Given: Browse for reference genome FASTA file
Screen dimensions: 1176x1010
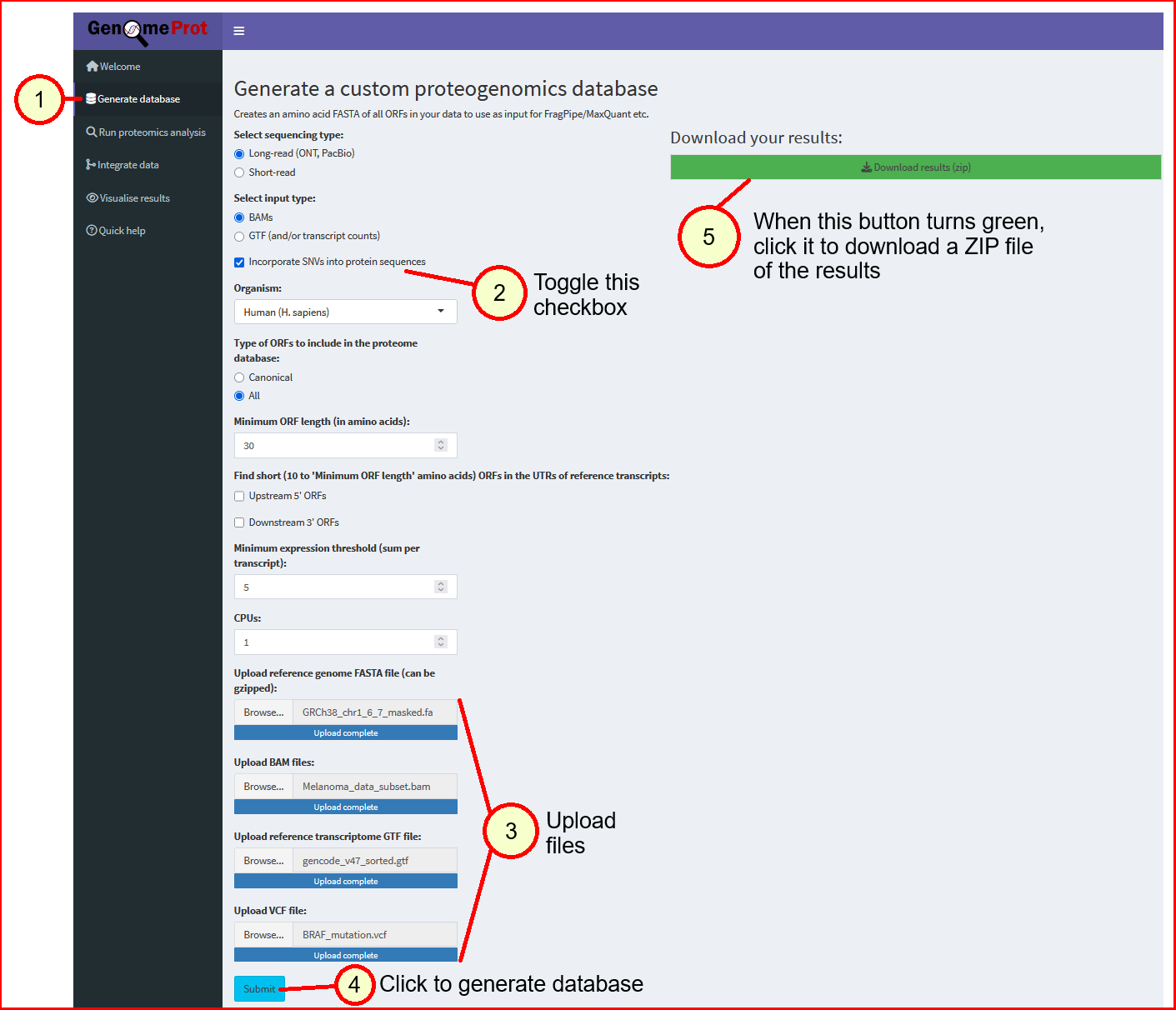Looking at the screenshot, I should click(x=263, y=712).
